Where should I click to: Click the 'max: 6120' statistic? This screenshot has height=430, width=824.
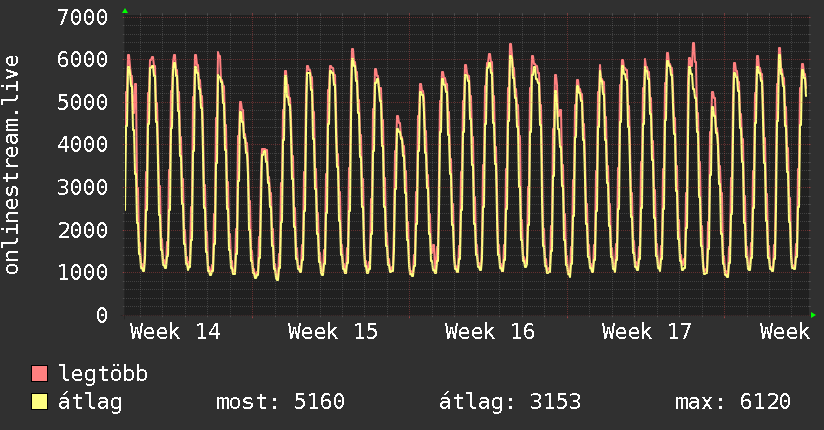click(x=733, y=402)
